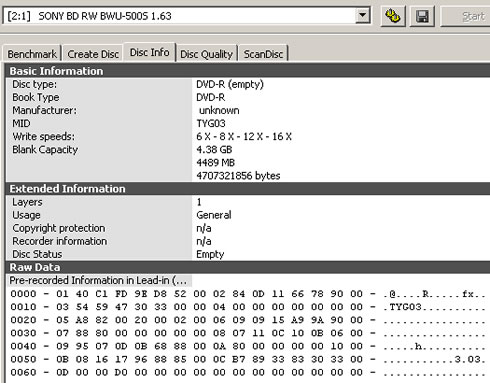
Task: Select the raw data row at offset 0020
Action: [248, 320]
